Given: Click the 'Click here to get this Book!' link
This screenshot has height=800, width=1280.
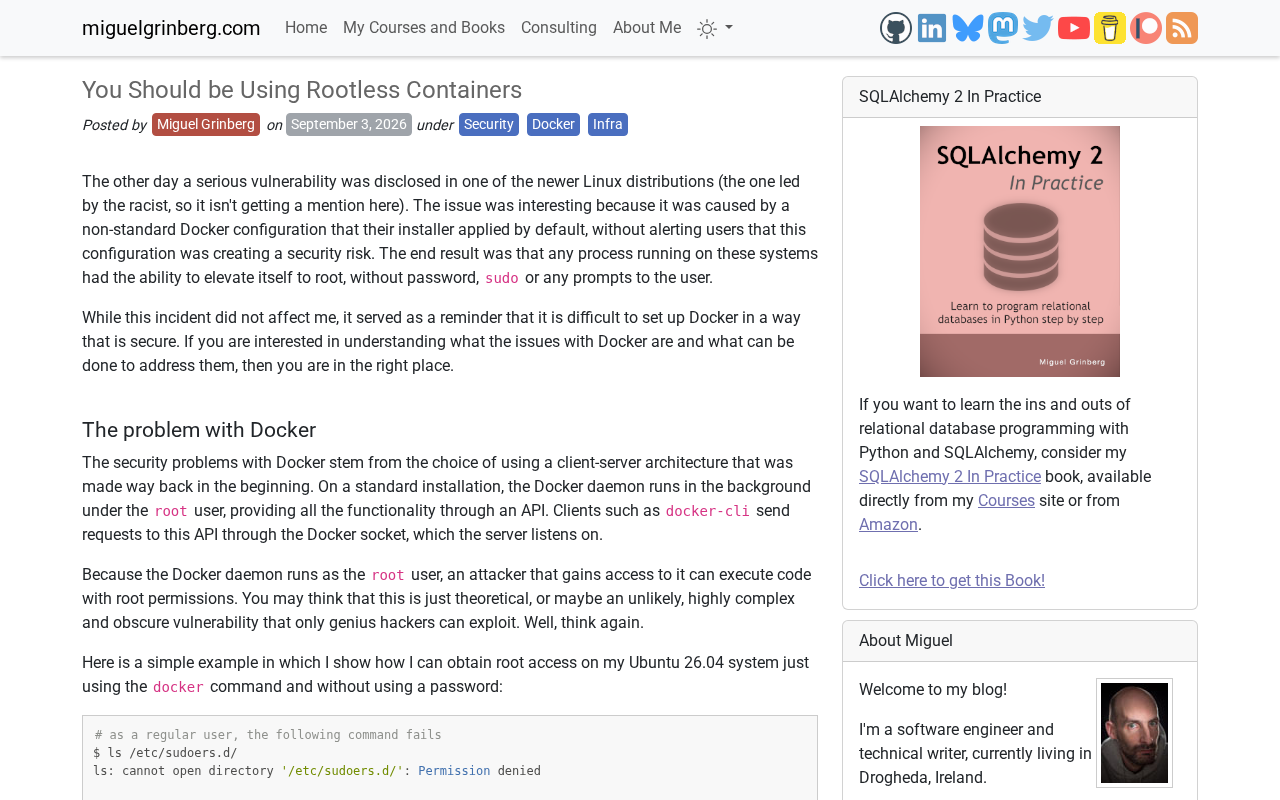Looking at the screenshot, I should coord(952,580).
